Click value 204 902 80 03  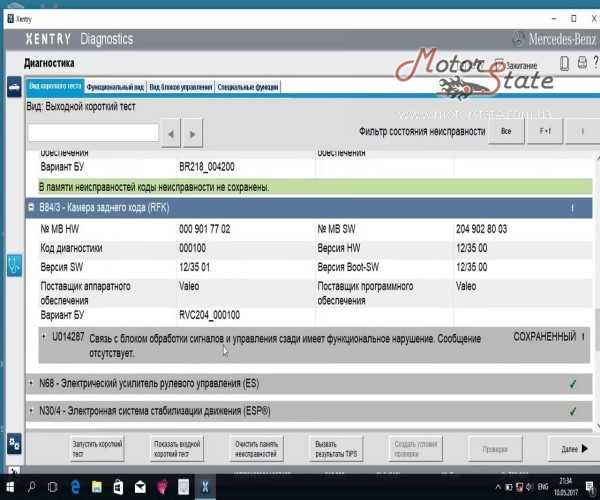pos(481,229)
